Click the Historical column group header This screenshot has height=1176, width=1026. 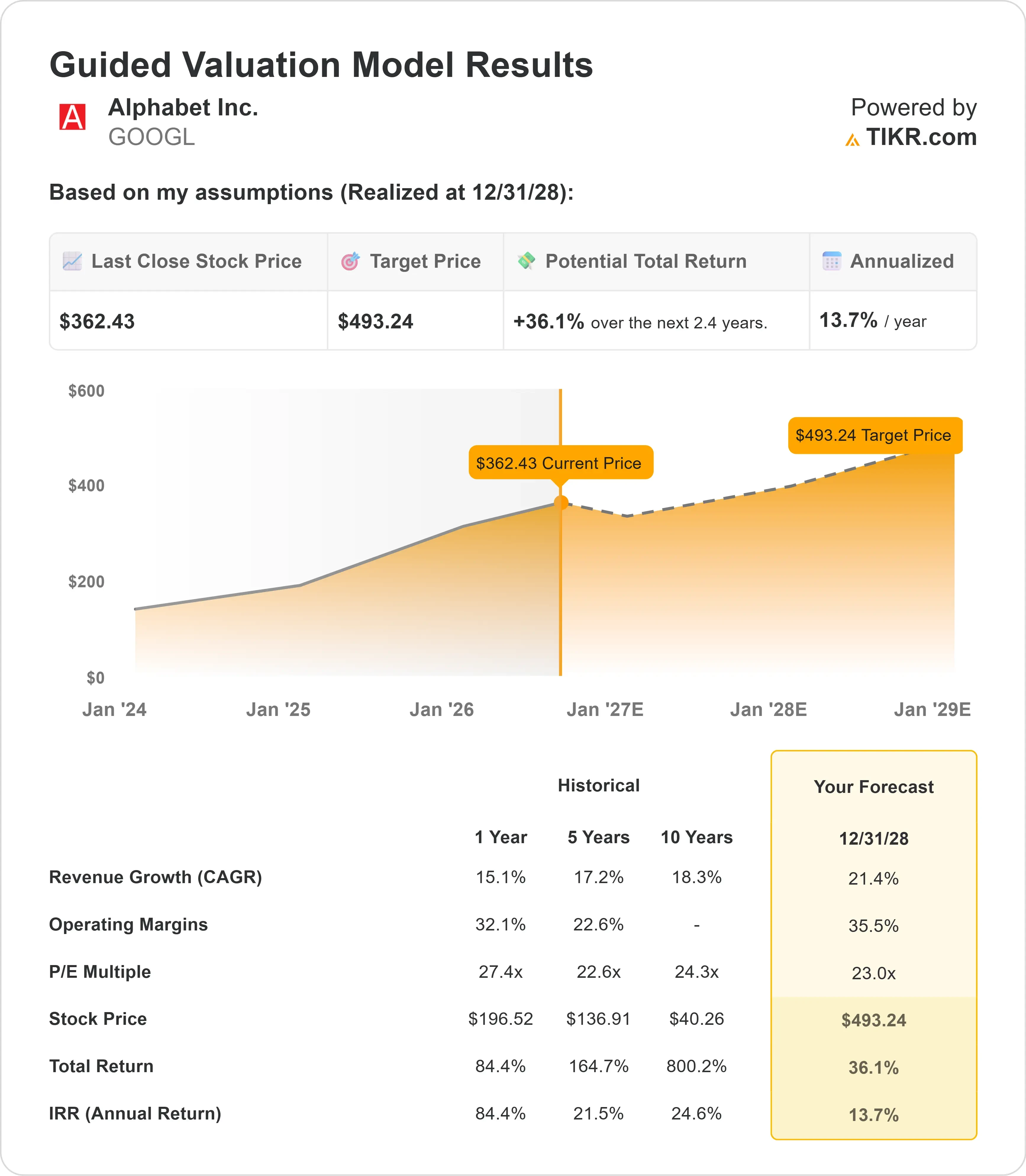pyautogui.click(x=599, y=785)
